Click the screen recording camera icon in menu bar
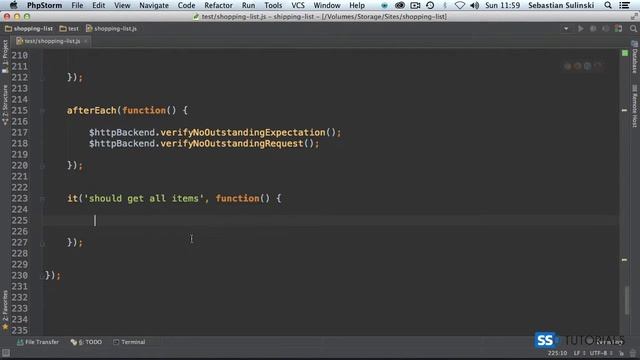This screenshot has height=360, width=640. [415, 5]
